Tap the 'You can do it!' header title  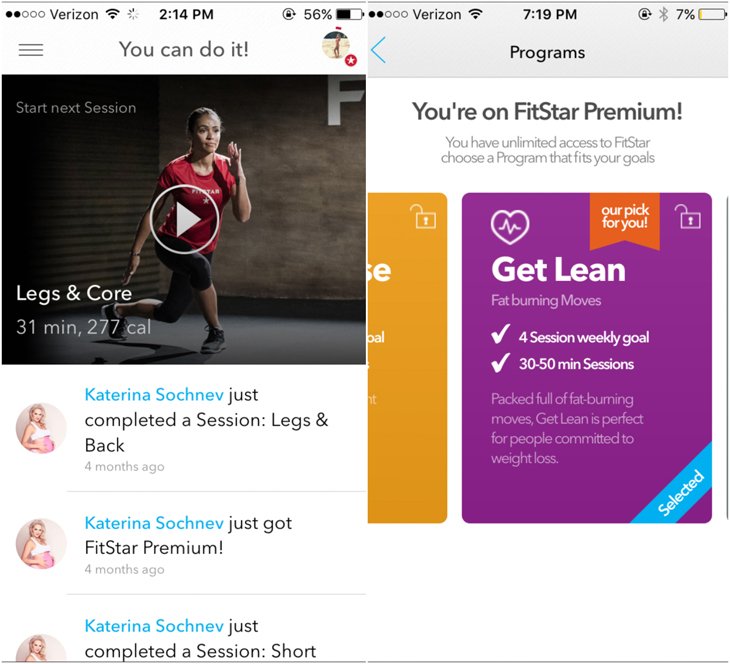184,49
